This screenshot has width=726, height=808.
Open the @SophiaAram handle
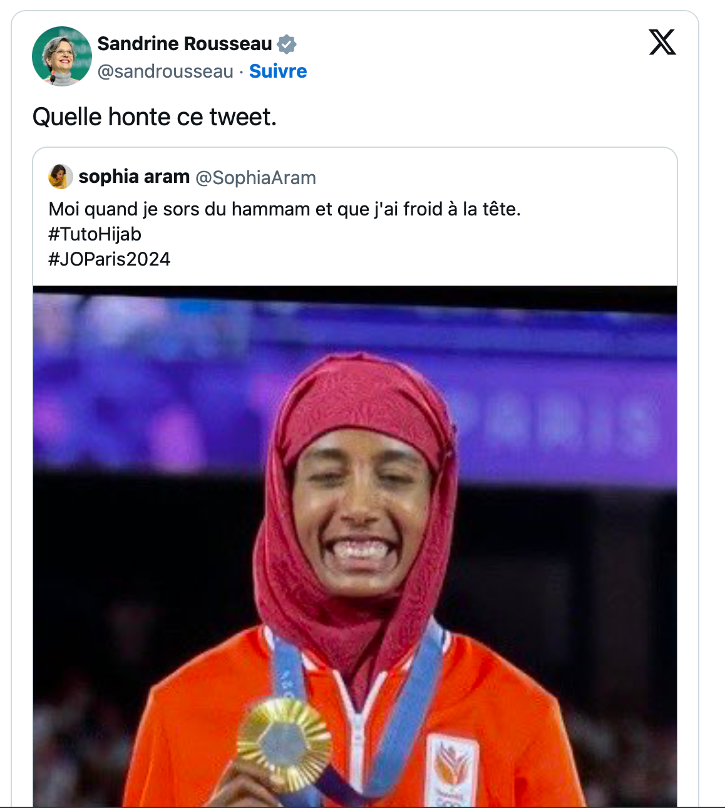[256, 177]
